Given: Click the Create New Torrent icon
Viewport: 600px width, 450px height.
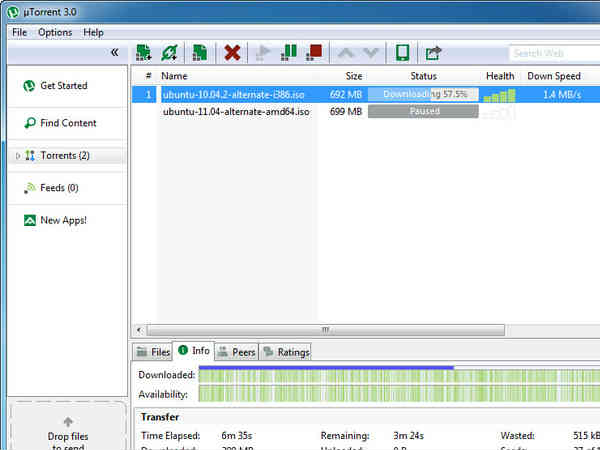Looking at the screenshot, I should 200,52.
